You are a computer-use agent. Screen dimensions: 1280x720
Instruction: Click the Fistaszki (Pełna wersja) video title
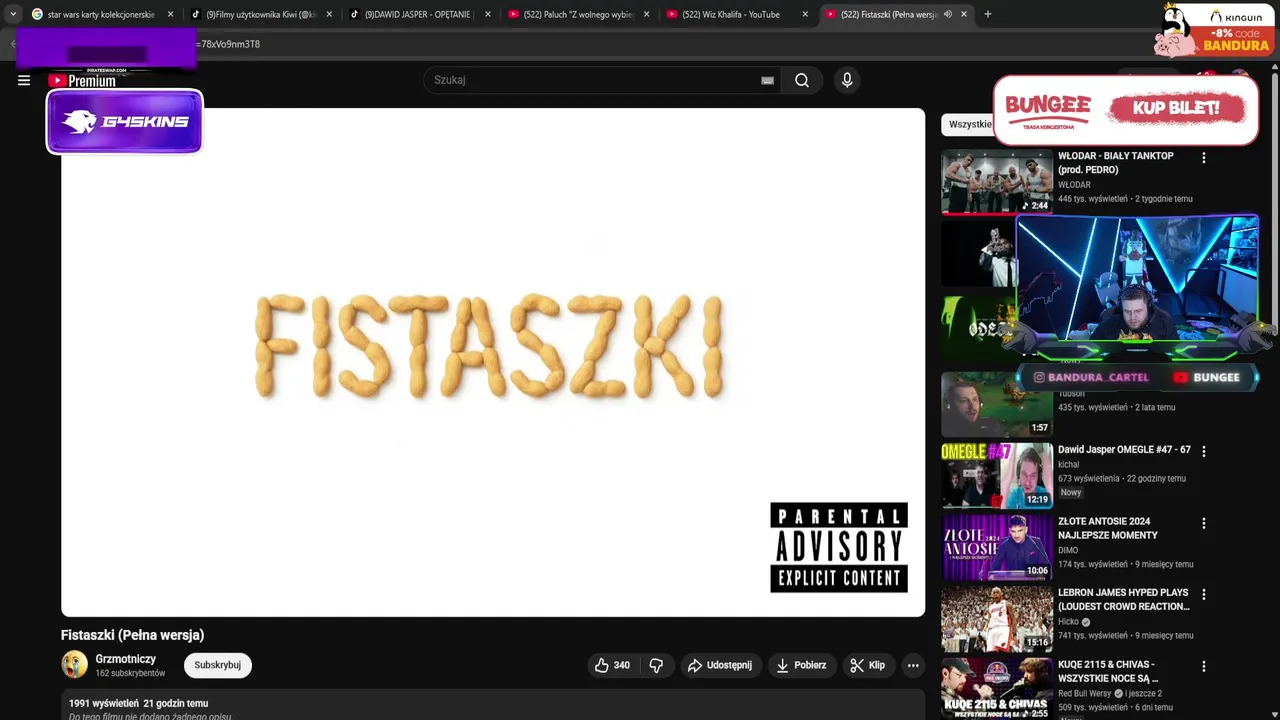click(132, 635)
